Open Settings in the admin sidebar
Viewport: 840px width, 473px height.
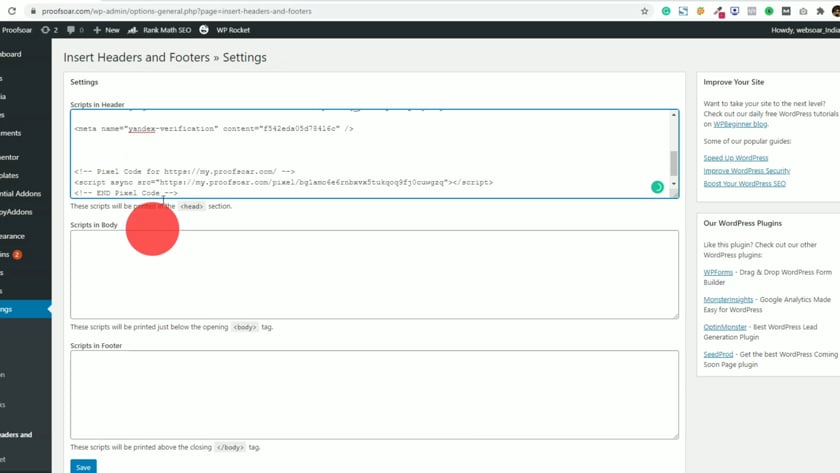tap(26, 309)
